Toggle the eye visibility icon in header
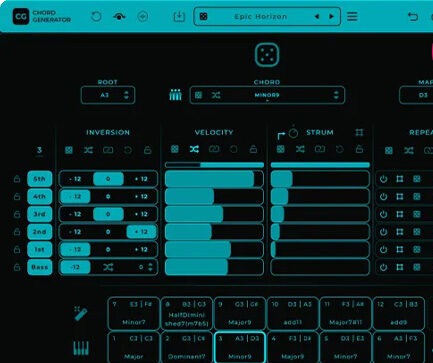This screenshot has height=363, width=433. tap(119, 17)
